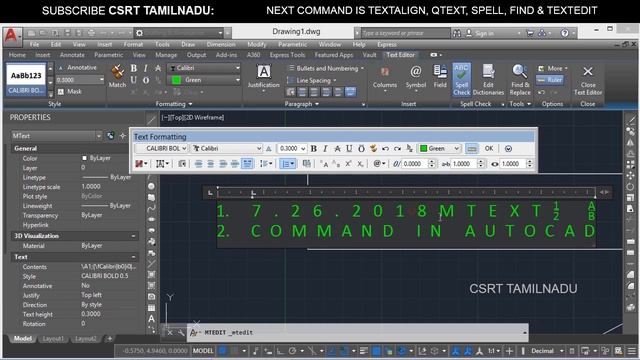Expand the More options dropdown
This screenshot has height=360, width=640.
coord(553,68)
